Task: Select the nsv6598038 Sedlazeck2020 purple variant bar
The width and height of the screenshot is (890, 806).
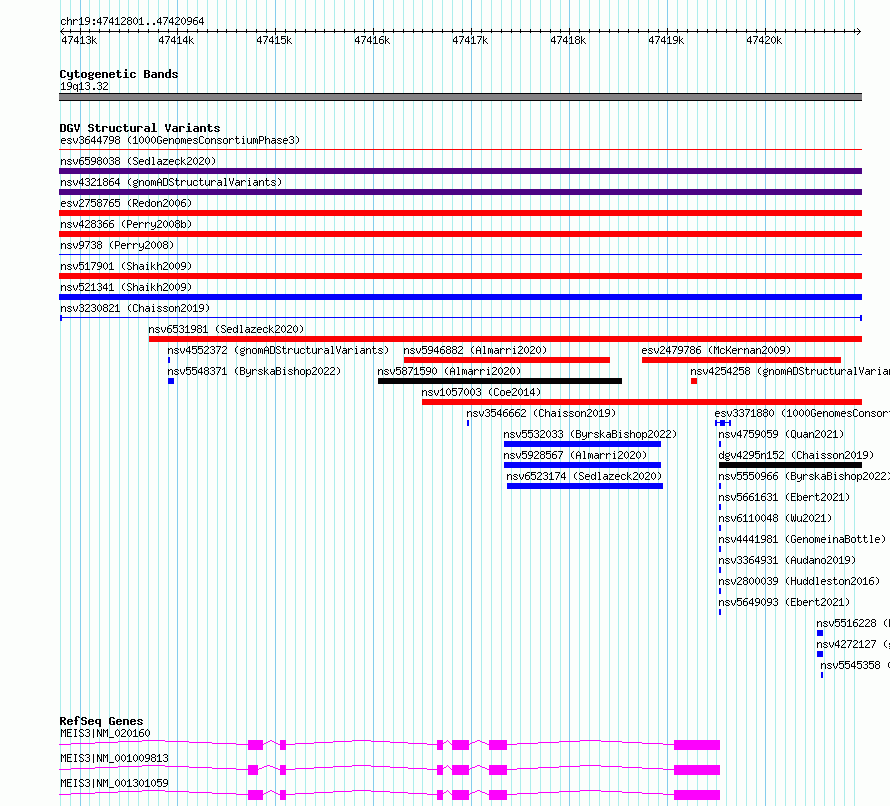Action: pyautogui.click(x=460, y=171)
